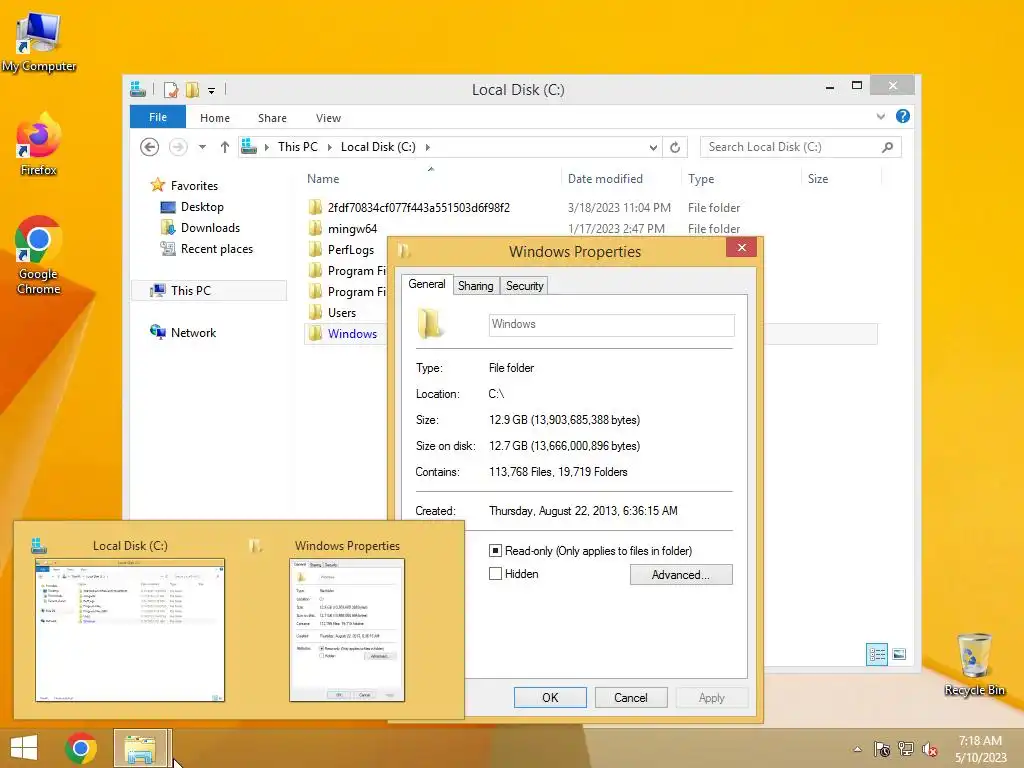Click the search magnifier icon
Image resolution: width=1024 pixels, height=768 pixels.
tap(887, 147)
